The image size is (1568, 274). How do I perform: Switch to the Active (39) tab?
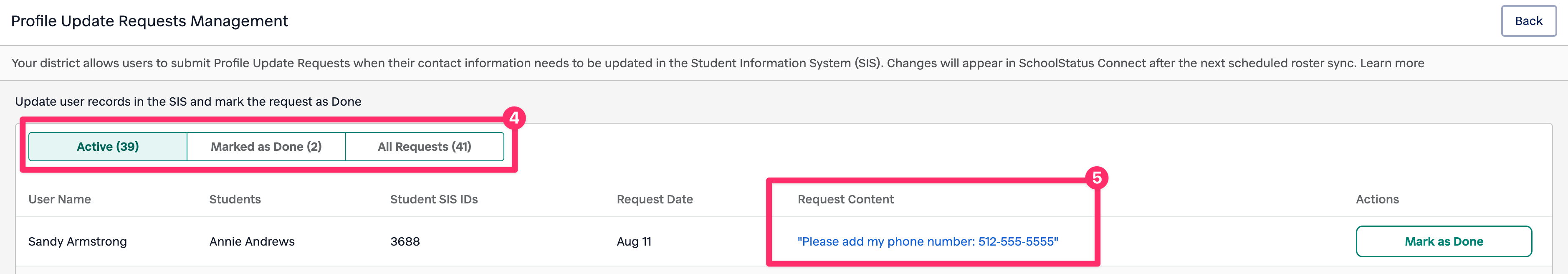click(x=108, y=147)
